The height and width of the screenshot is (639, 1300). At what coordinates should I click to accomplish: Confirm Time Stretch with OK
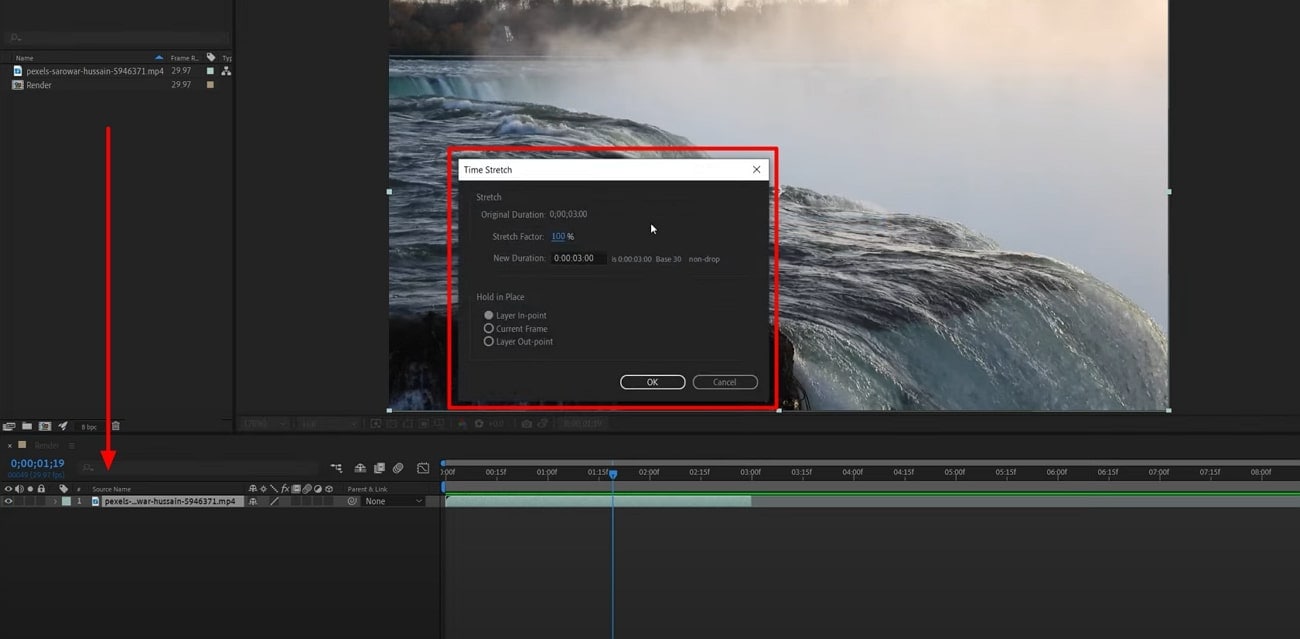(x=652, y=382)
